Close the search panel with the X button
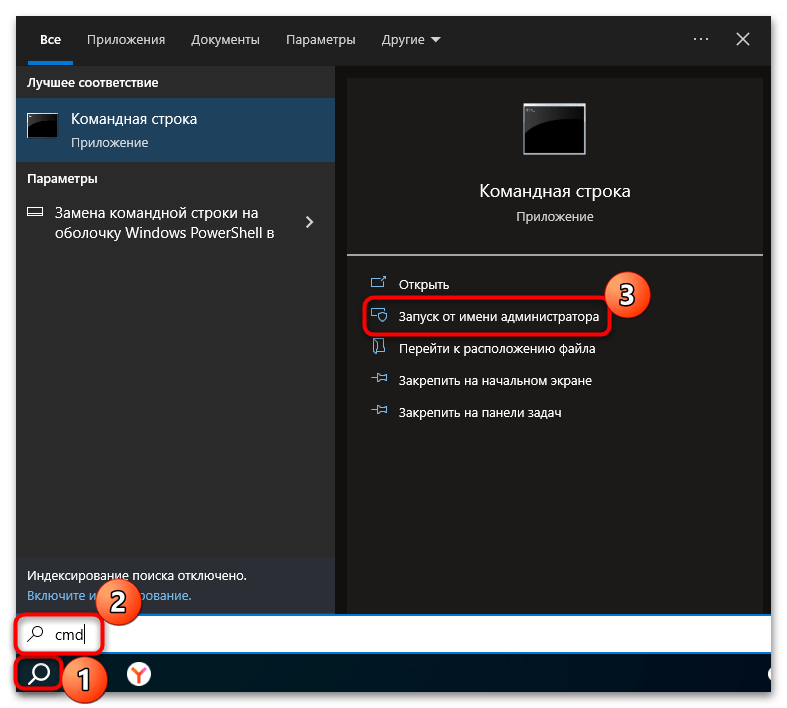 click(743, 40)
